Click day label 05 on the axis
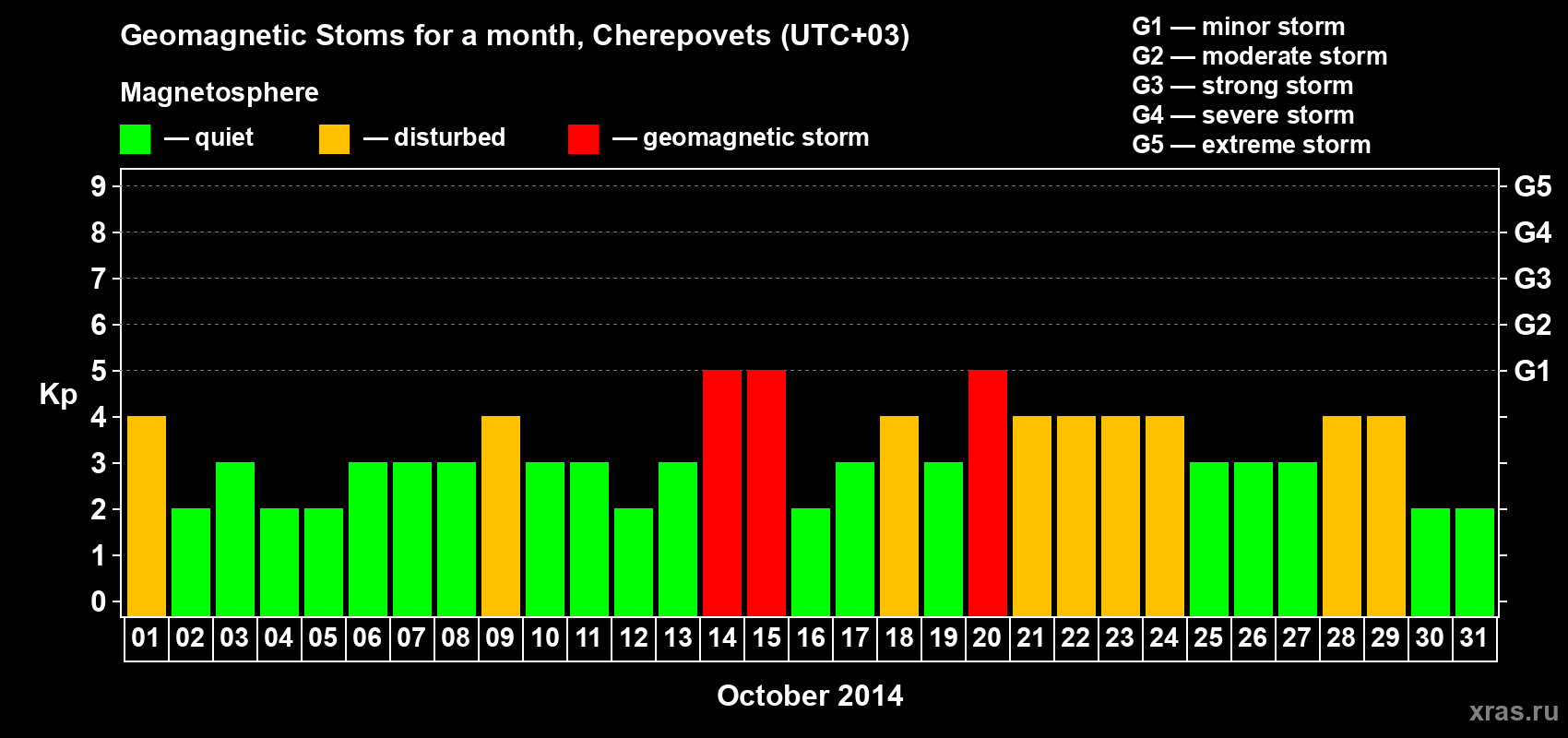Viewport: 1568px width, 738px height. [x=323, y=638]
